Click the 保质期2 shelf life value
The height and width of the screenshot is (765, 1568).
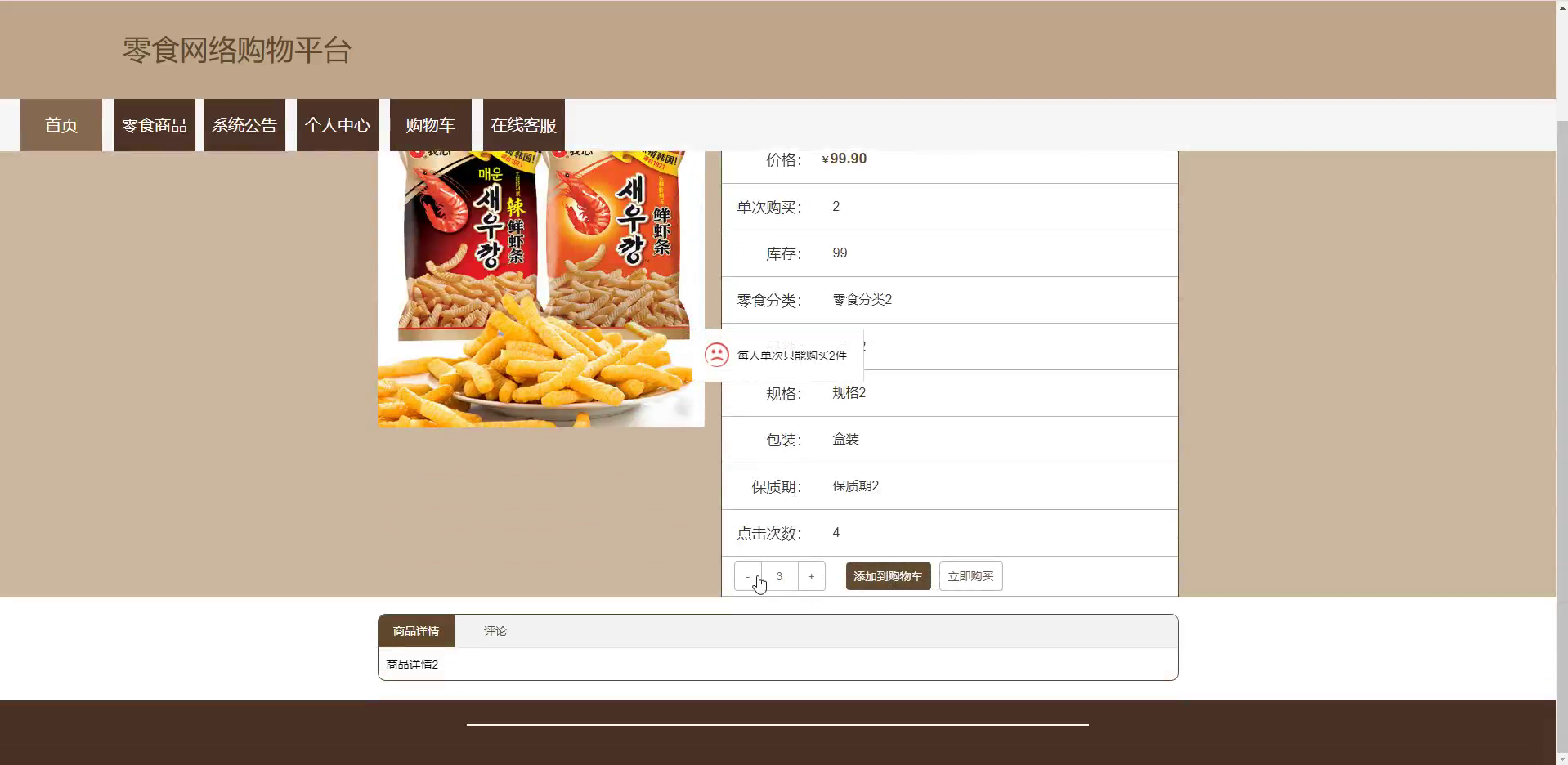pos(855,486)
